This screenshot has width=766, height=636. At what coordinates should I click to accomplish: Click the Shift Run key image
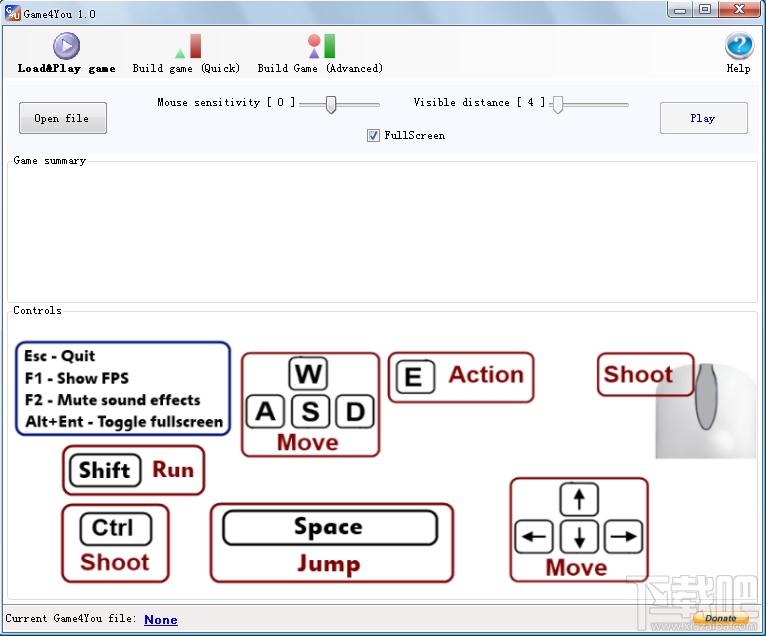(x=133, y=470)
